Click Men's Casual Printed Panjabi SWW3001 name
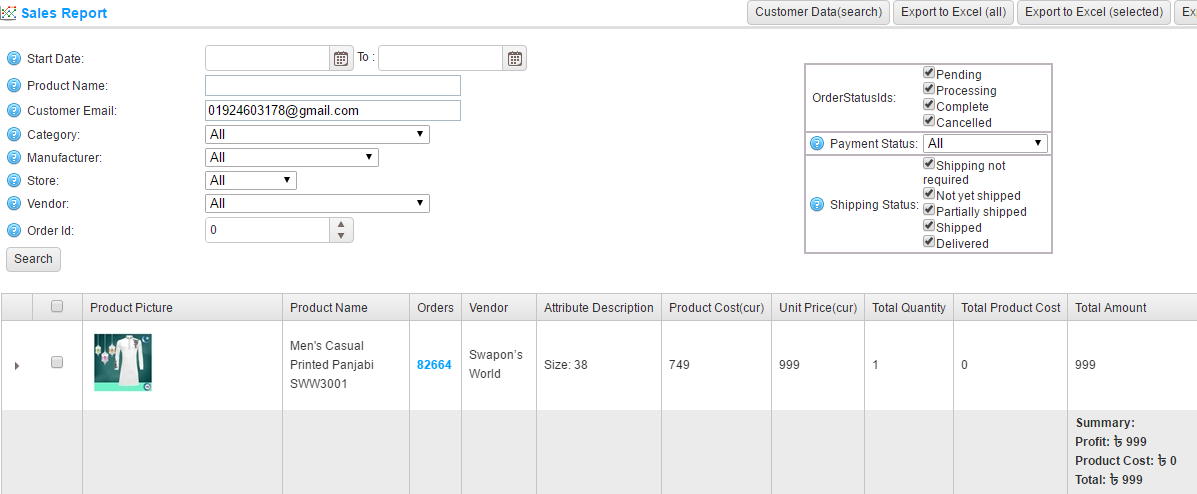This screenshot has height=494, width=1197. 332,364
